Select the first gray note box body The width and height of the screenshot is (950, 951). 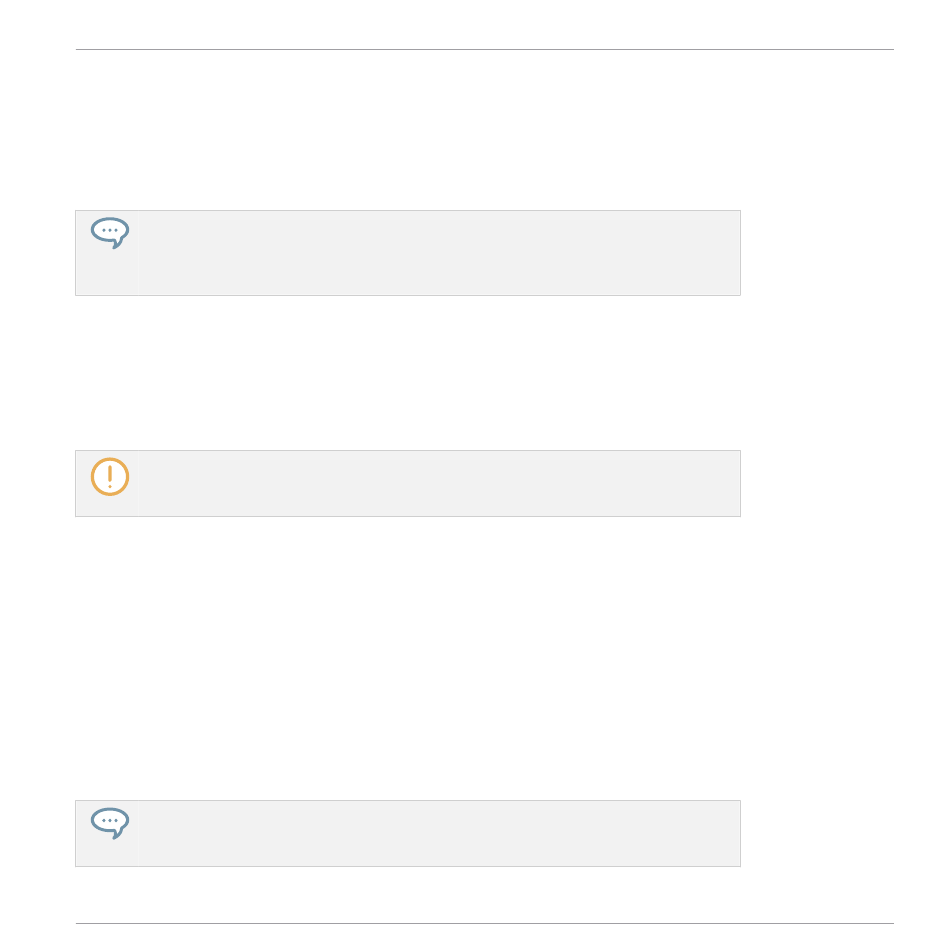(408, 253)
